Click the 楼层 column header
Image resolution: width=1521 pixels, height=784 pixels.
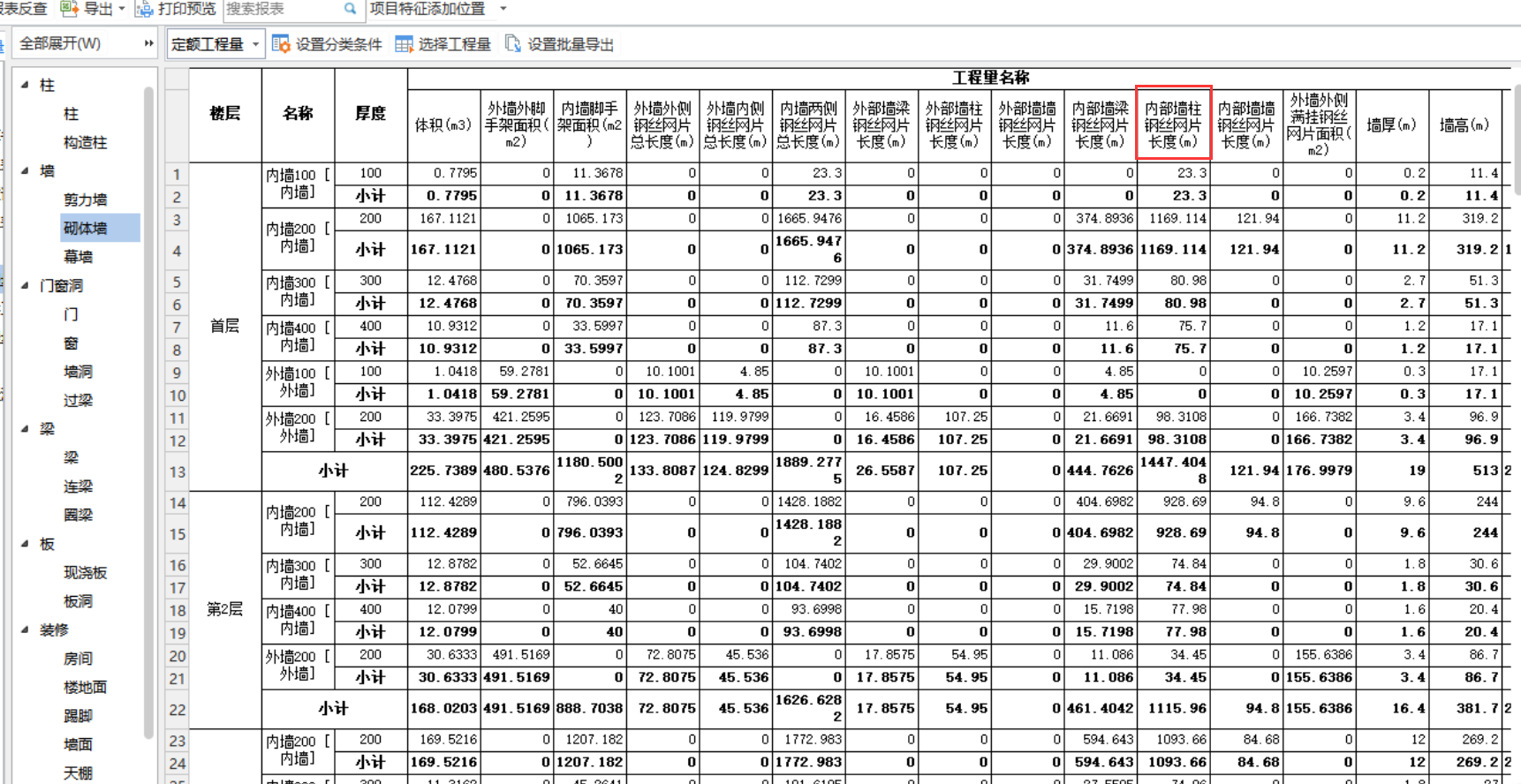[225, 114]
